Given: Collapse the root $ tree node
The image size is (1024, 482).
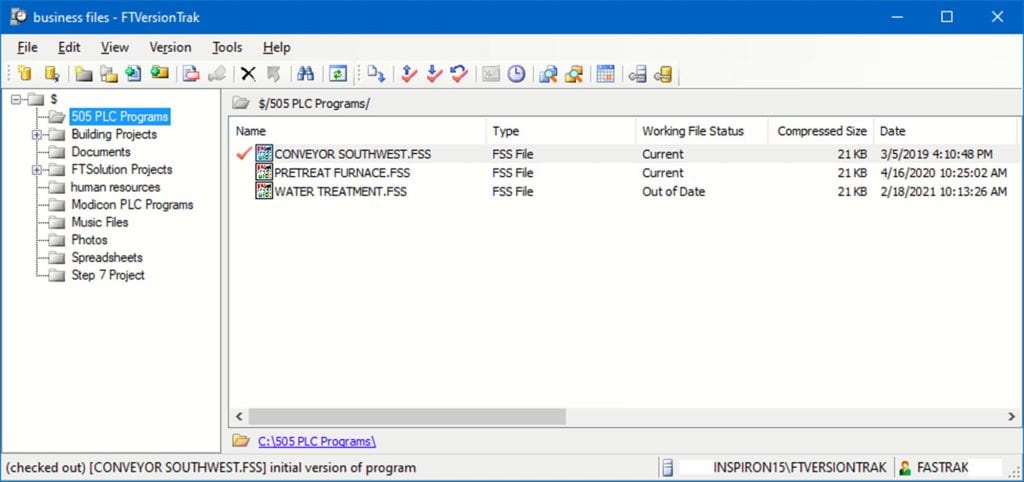Looking at the screenshot, I should pos(16,99).
